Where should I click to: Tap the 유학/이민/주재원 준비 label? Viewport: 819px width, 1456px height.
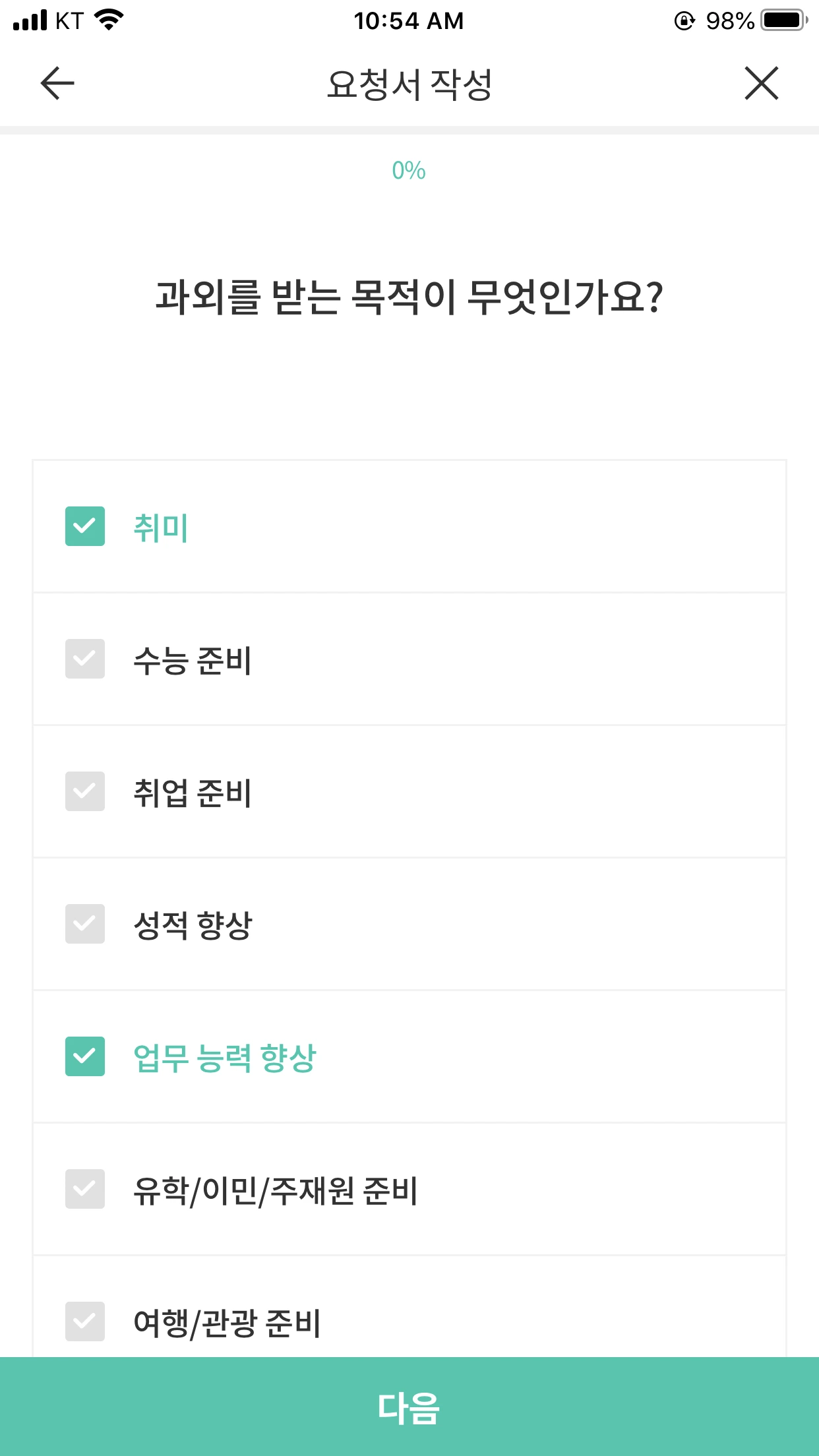pos(276,1191)
